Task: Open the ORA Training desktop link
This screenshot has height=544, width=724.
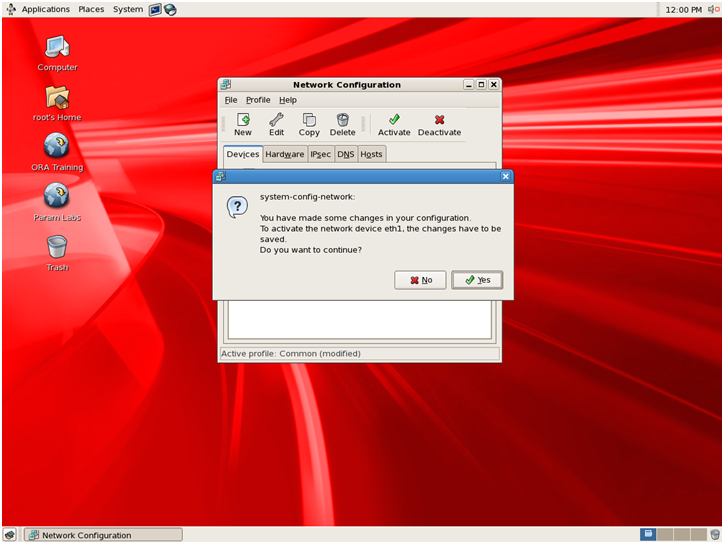Action: [56, 146]
